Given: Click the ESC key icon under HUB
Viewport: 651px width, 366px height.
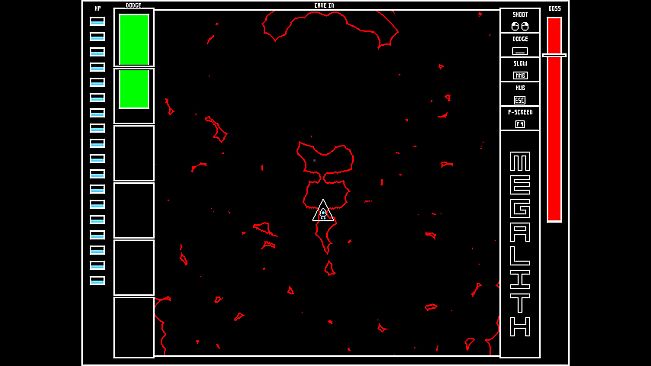Looking at the screenshot, I should pos(520,100).
